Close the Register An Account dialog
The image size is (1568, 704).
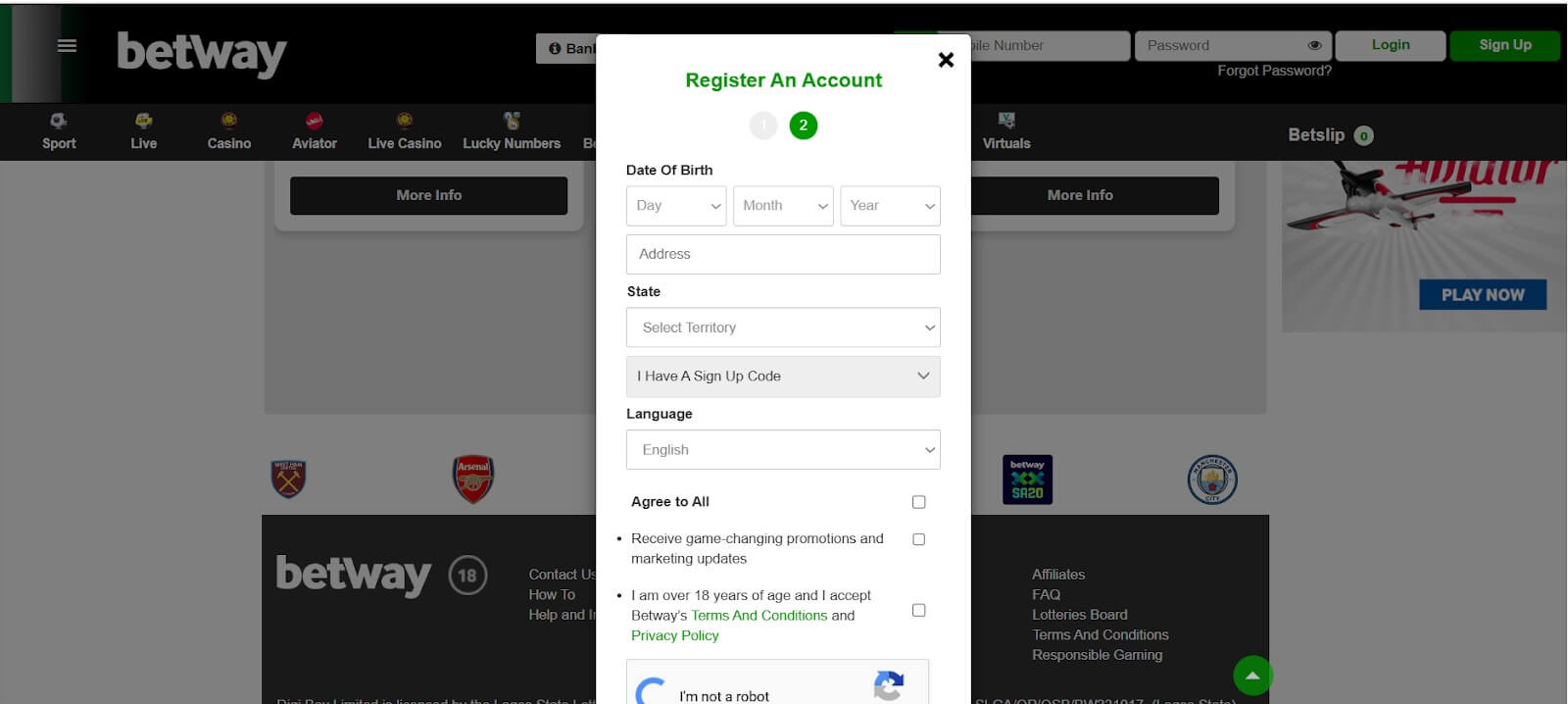945,60
